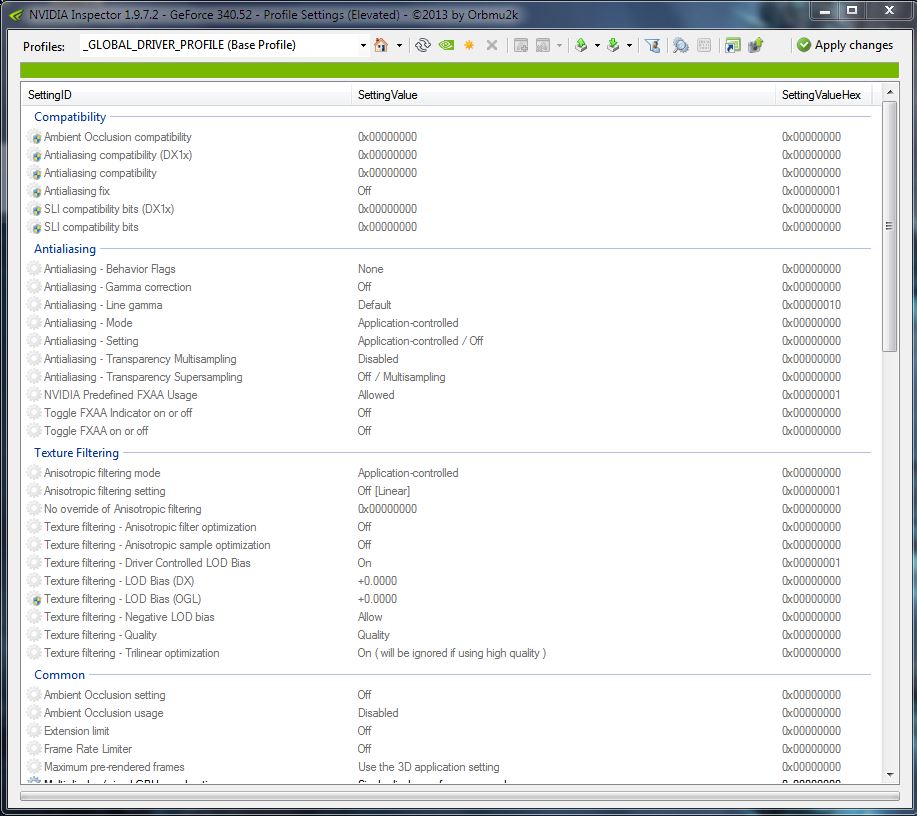Click the SettingValue column header

pos(564,95)
